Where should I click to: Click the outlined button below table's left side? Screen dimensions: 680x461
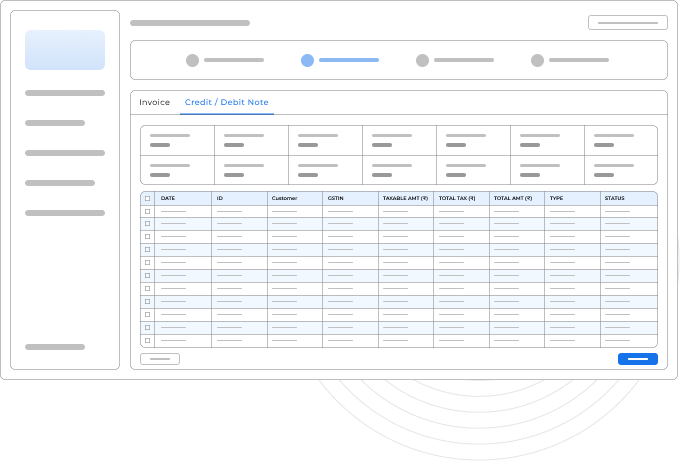point(160,359)
